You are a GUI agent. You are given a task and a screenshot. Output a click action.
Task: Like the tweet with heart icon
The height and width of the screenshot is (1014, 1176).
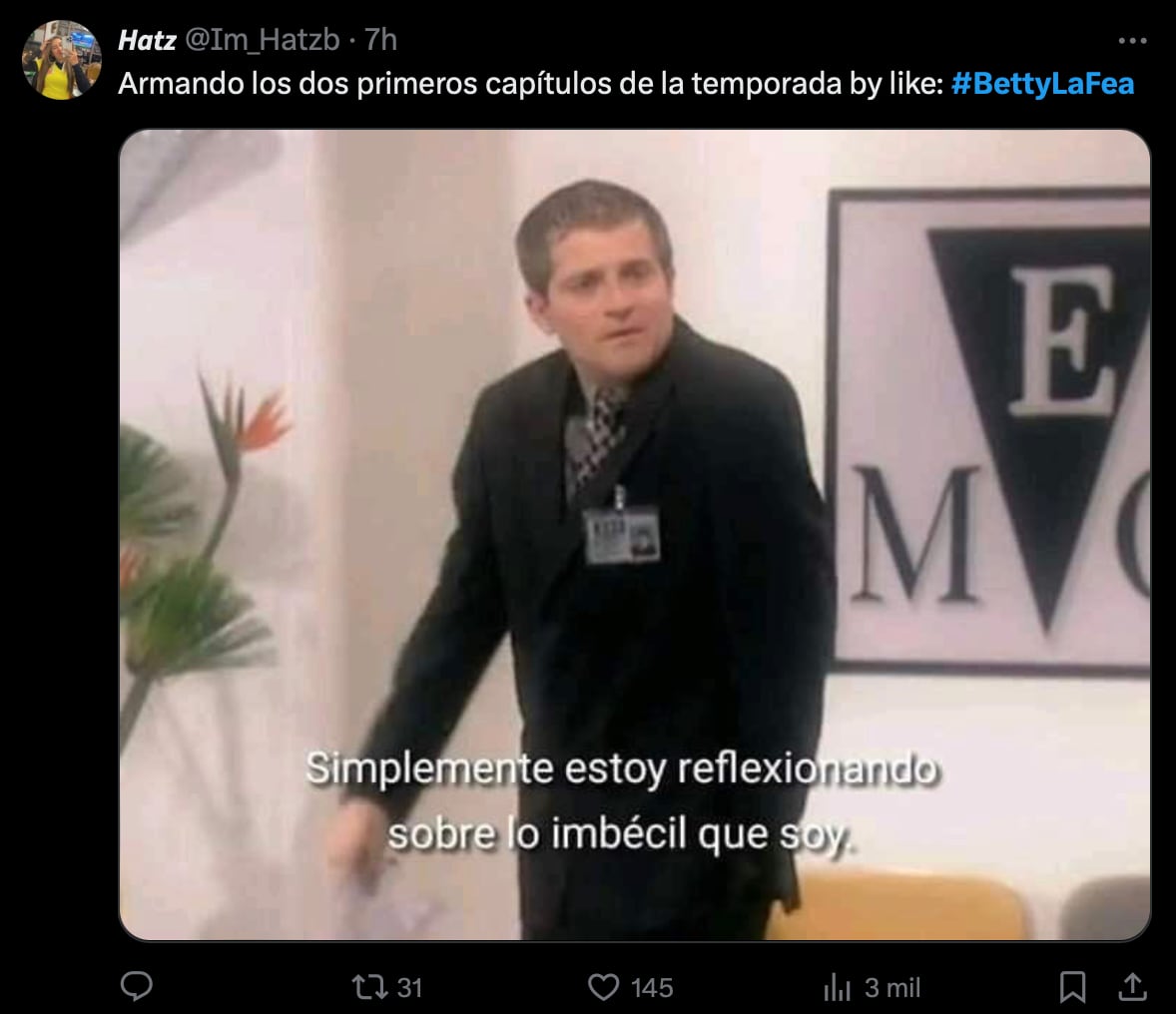point(603,987)
